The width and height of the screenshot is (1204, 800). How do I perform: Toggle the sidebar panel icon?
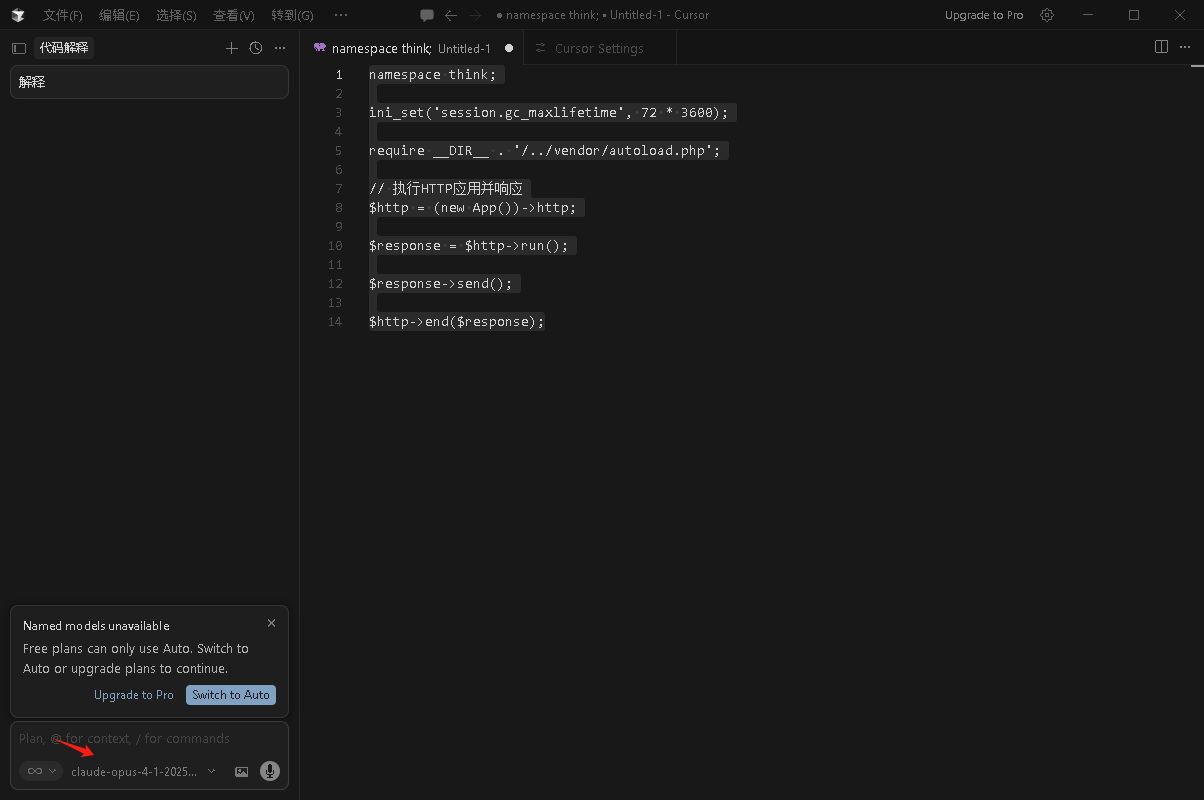coord(18,48)
